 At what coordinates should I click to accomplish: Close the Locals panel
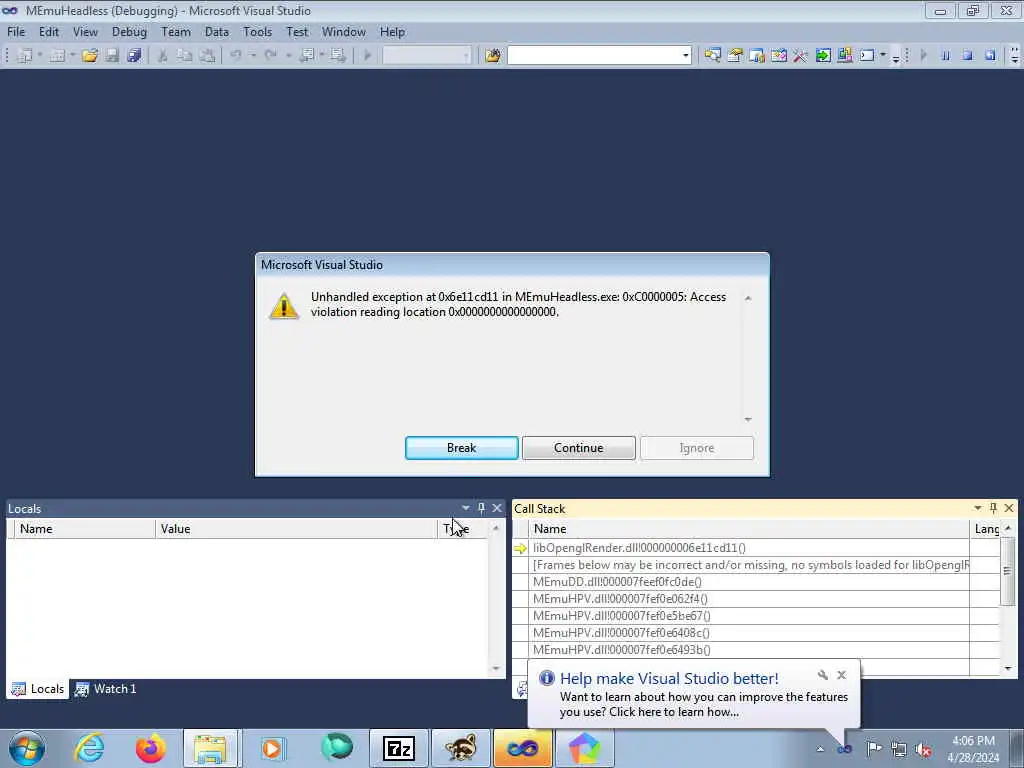point(497,508)
